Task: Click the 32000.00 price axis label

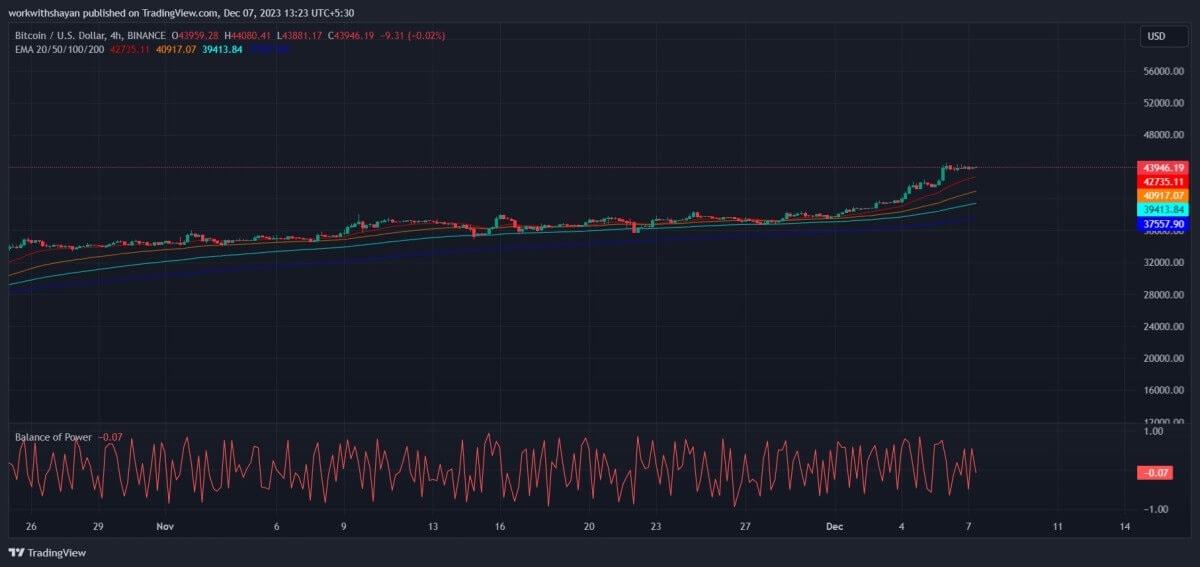Action: click(x=1164, y=263)
